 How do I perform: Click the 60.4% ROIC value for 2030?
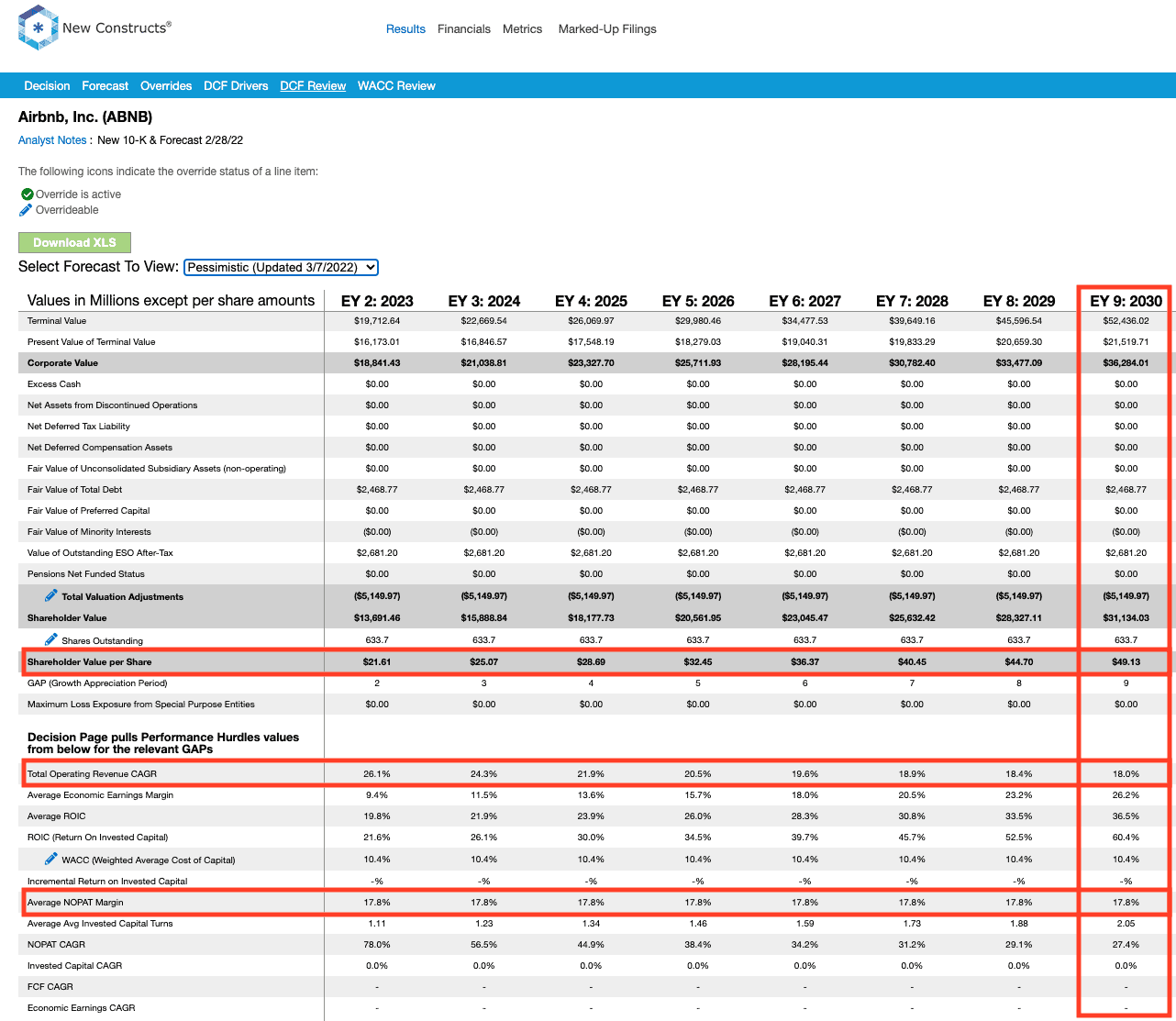point(1126,838)
